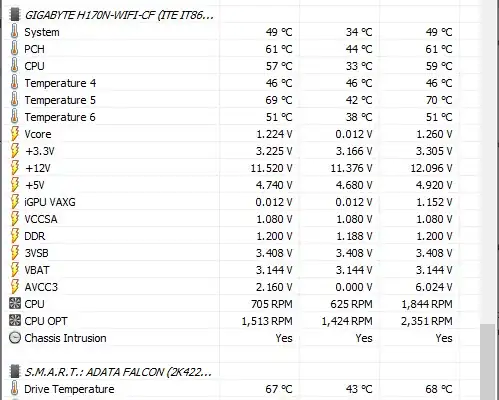Image resolution: width=499 pixels, height=400 pixels.
Task: Select the GIGABYTE H170N-WIFI-CF sensor group
Action: tap(119, 15)
